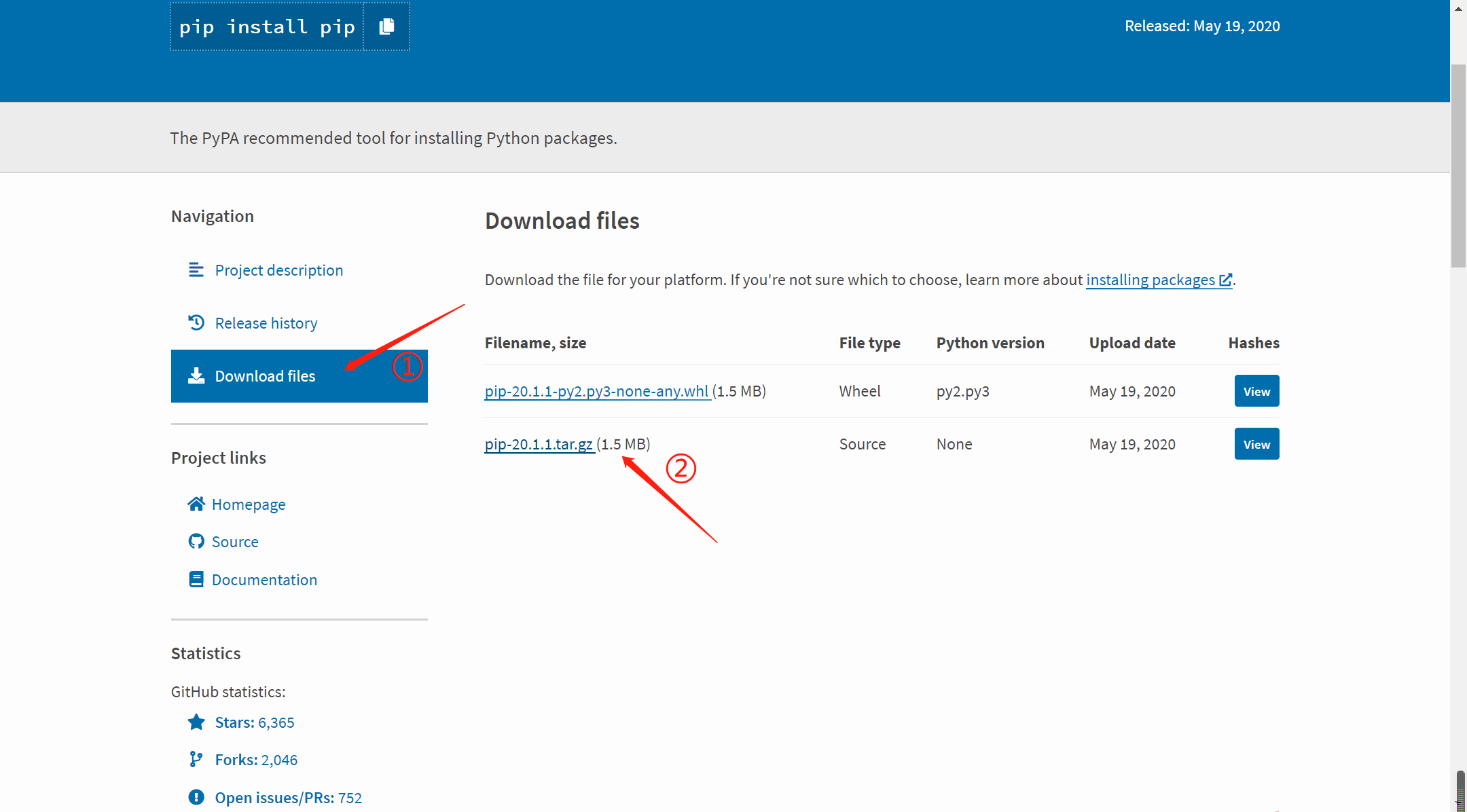Click the pip install pip command text
This screenshot has width=1467, height=812.
point(267,26)
